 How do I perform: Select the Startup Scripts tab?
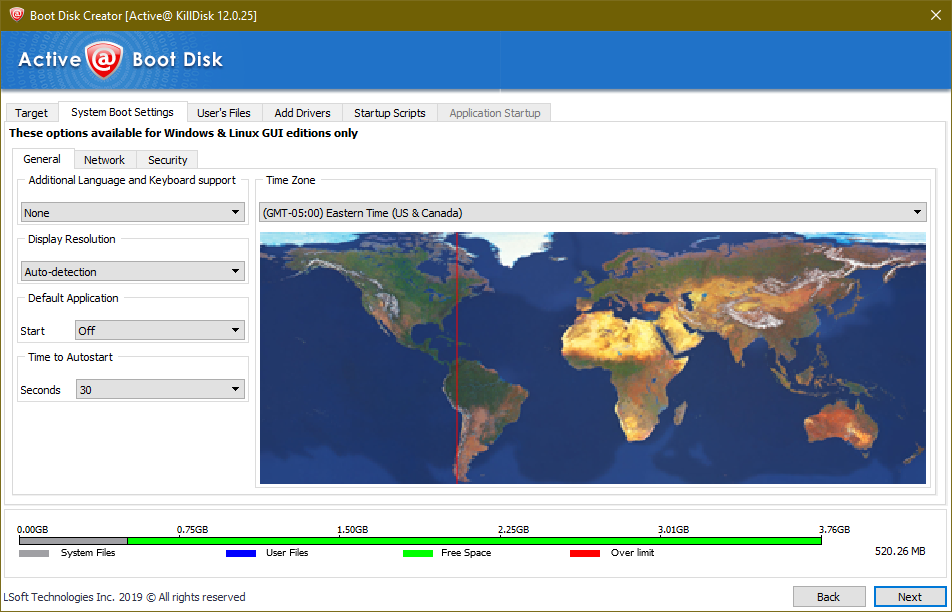[389, 113]
